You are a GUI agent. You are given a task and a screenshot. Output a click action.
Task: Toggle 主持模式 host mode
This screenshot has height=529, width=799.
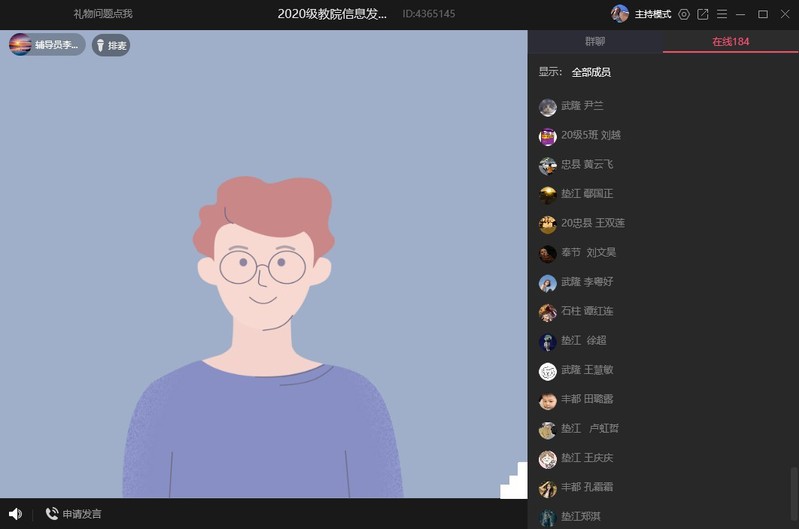[x=652, y=14]
